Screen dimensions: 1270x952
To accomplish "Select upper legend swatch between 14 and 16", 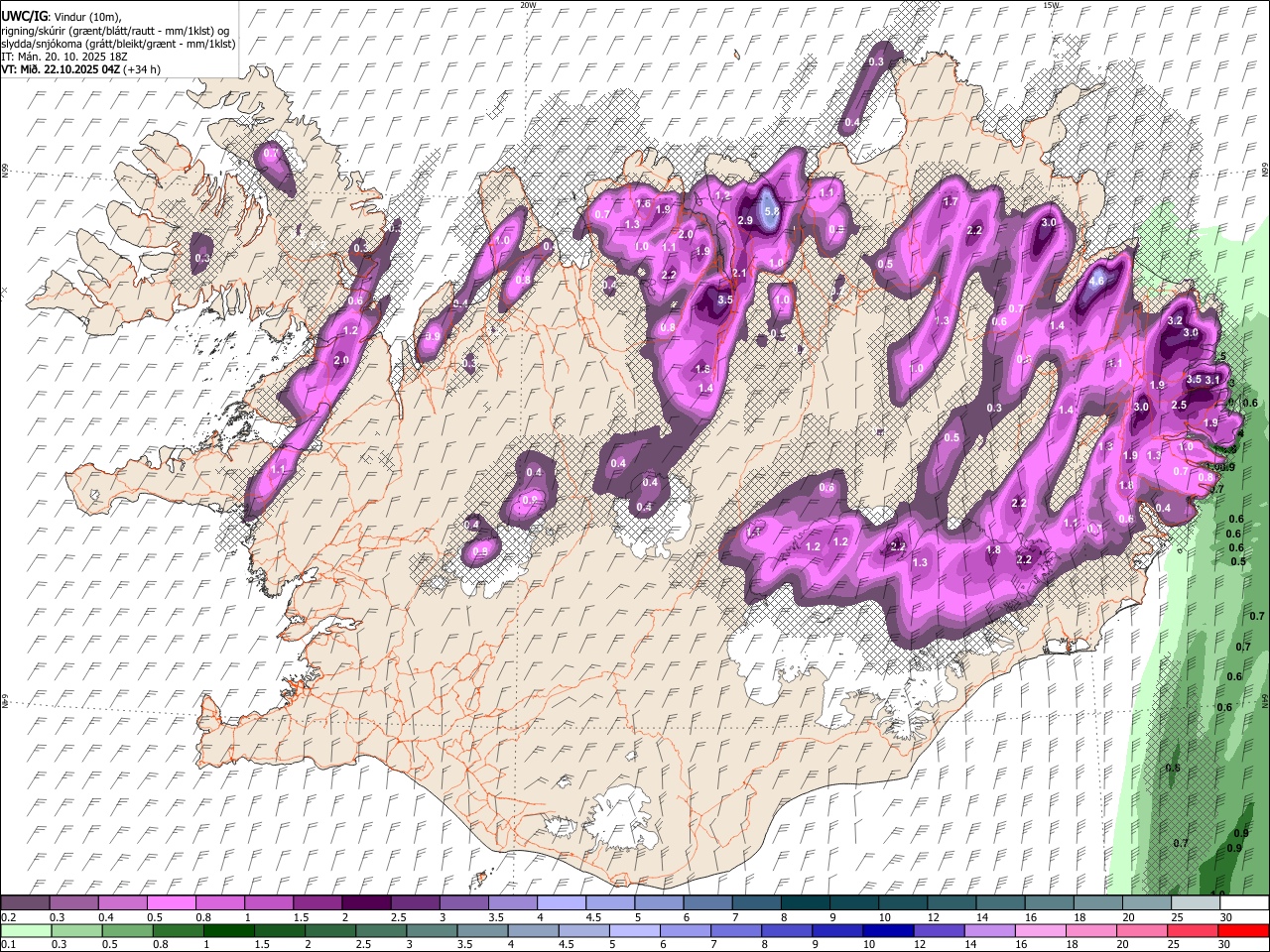I will [x=1000, y=903].
